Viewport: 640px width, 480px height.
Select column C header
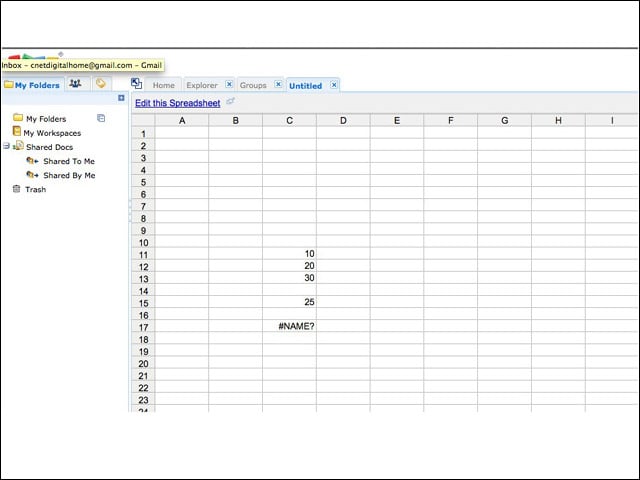pyautogui.click(x=289, y=120)
